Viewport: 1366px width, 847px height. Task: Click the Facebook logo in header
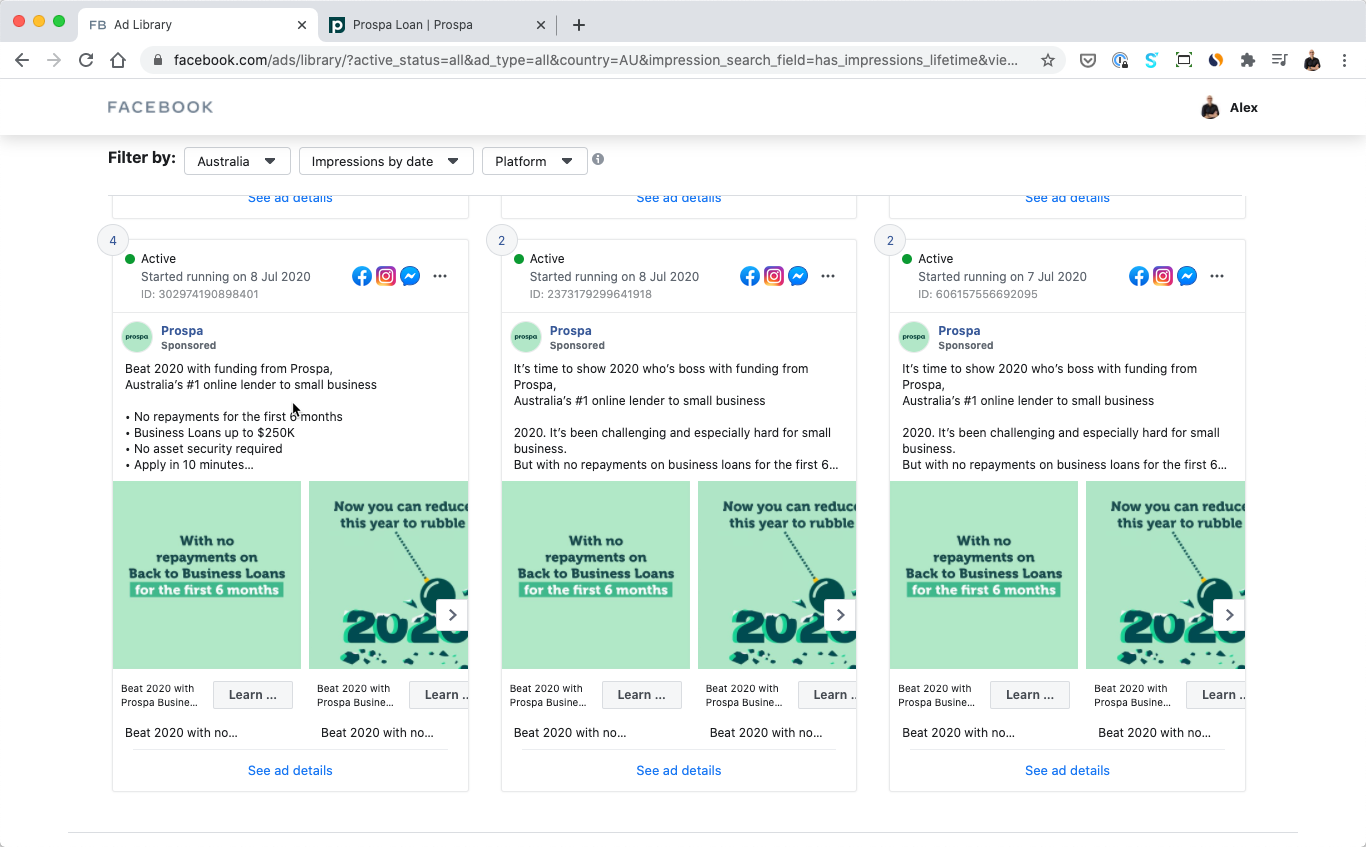pos(160,107)
